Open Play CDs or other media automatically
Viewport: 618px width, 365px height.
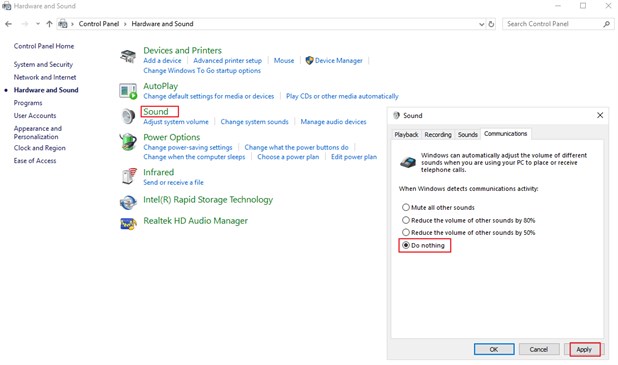(342, 96)
